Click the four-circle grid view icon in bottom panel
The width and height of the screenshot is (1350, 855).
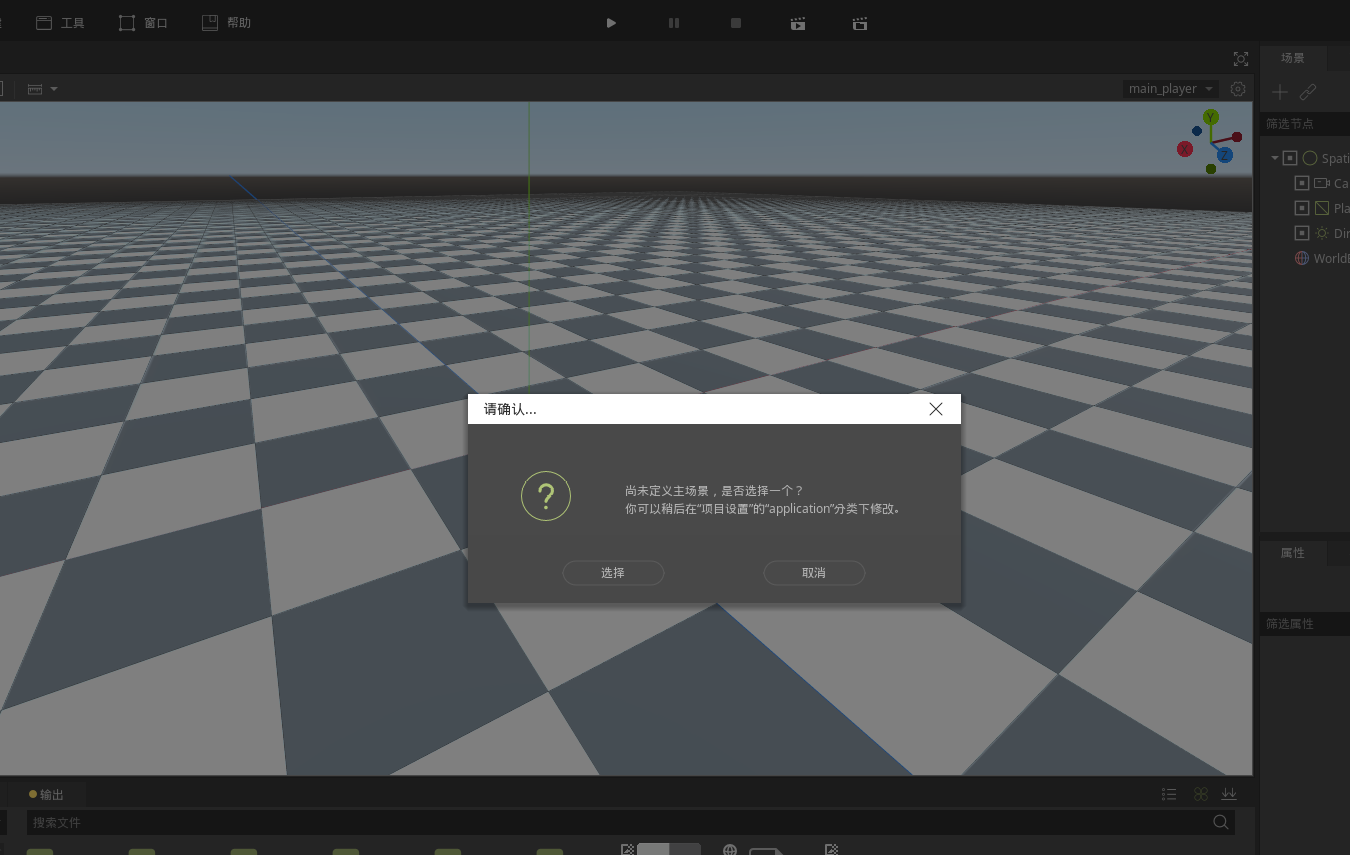(x=1201, y=794)
